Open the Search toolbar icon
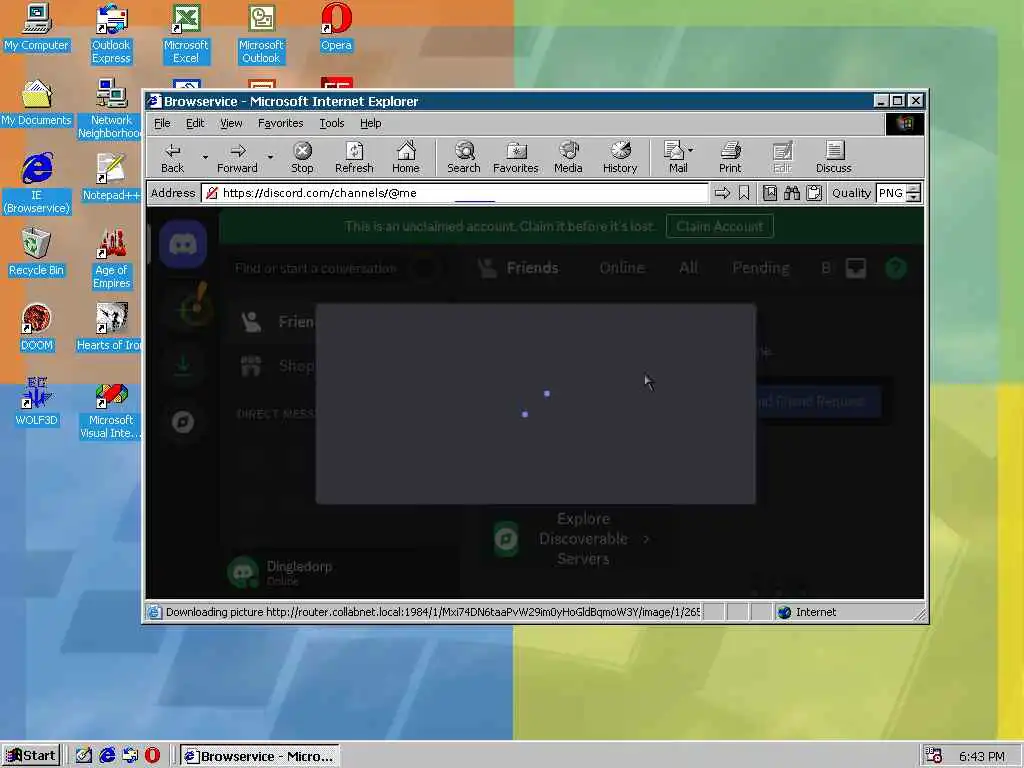This screenshot has height=768, width=1024. click(464, 151)
